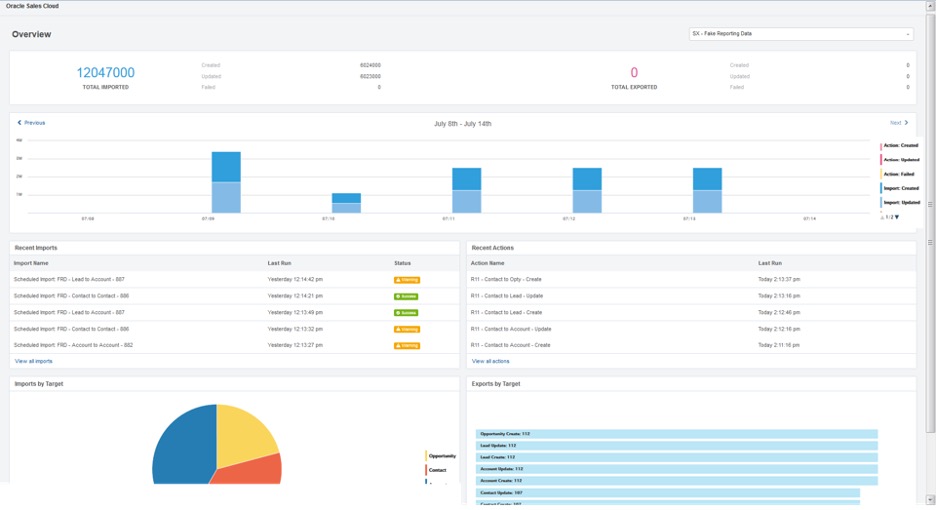The width and height of the screenshot is (936, 510).
Task: Click the 07/12 import bar
Action: tap(587, 191)
